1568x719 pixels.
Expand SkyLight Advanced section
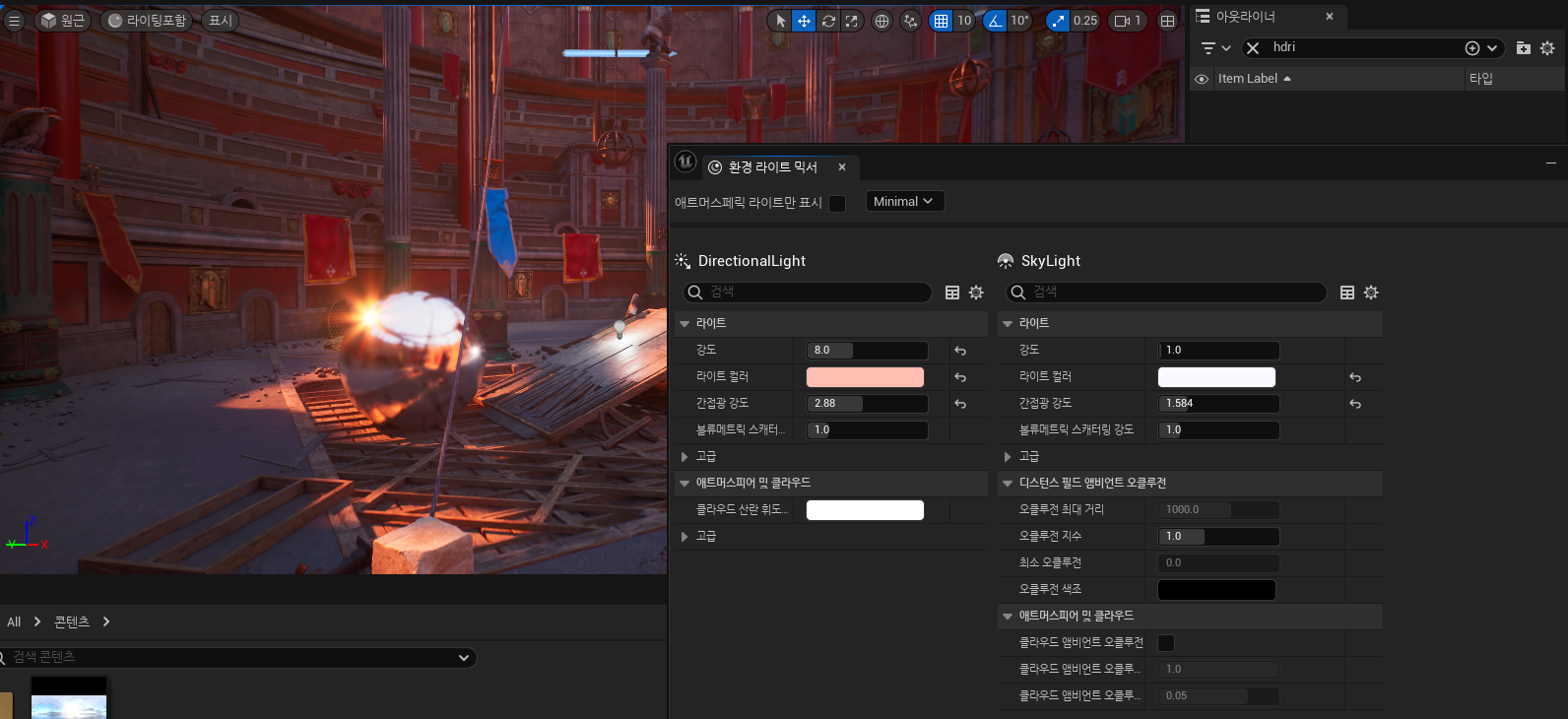point(1008,457)
